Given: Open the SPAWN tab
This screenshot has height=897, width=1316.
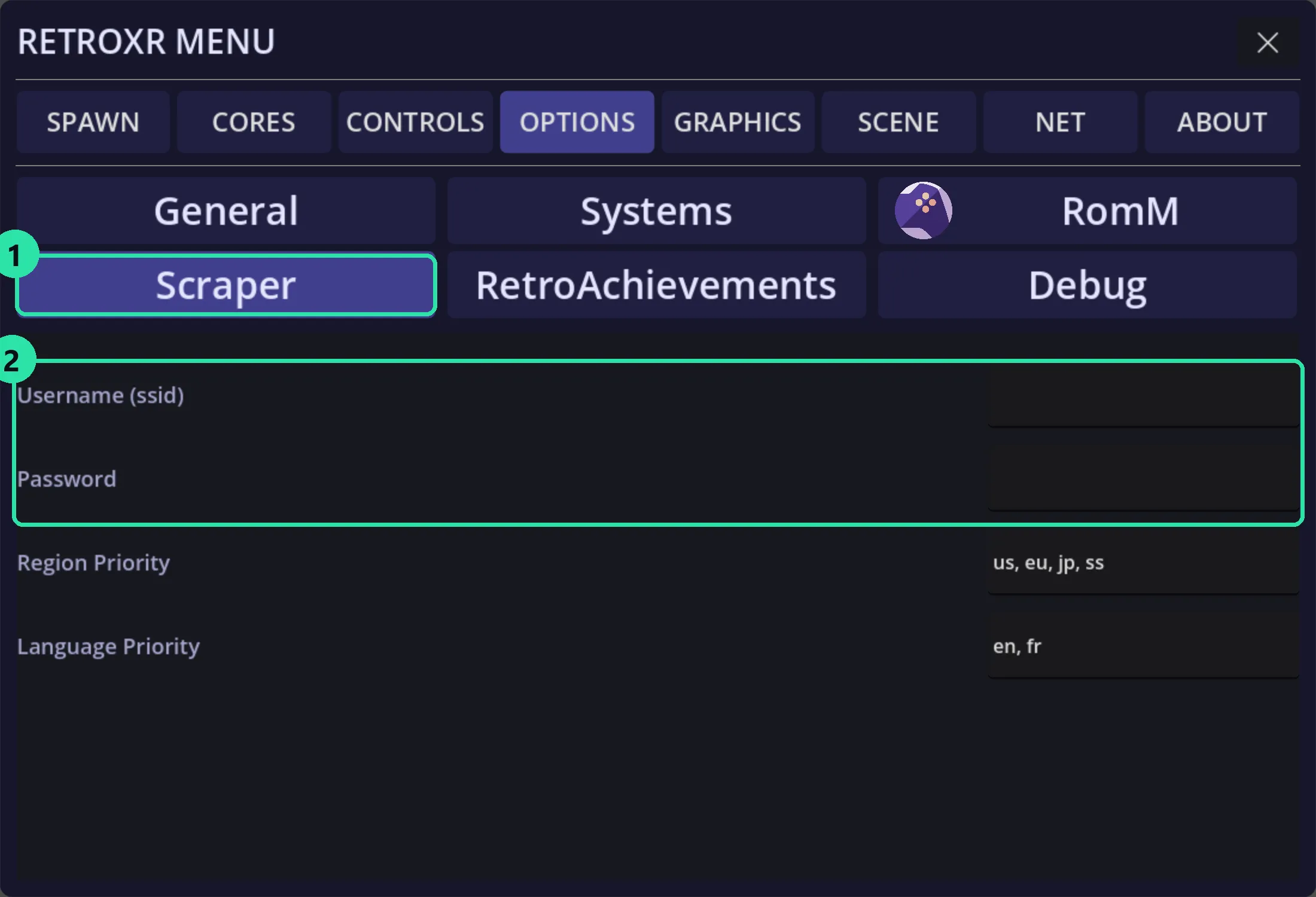Looking at the screenshot, I should 93,122.
